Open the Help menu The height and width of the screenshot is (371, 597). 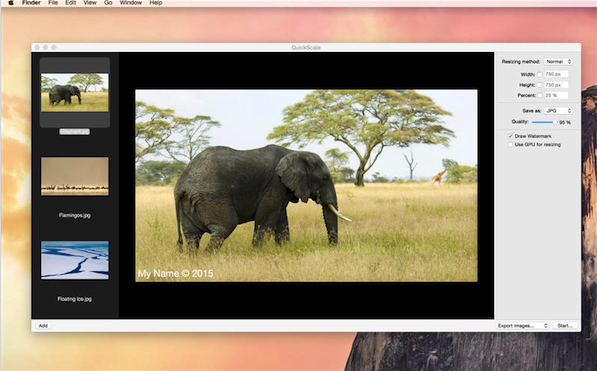pyautogui.click(x=156, y=3)
